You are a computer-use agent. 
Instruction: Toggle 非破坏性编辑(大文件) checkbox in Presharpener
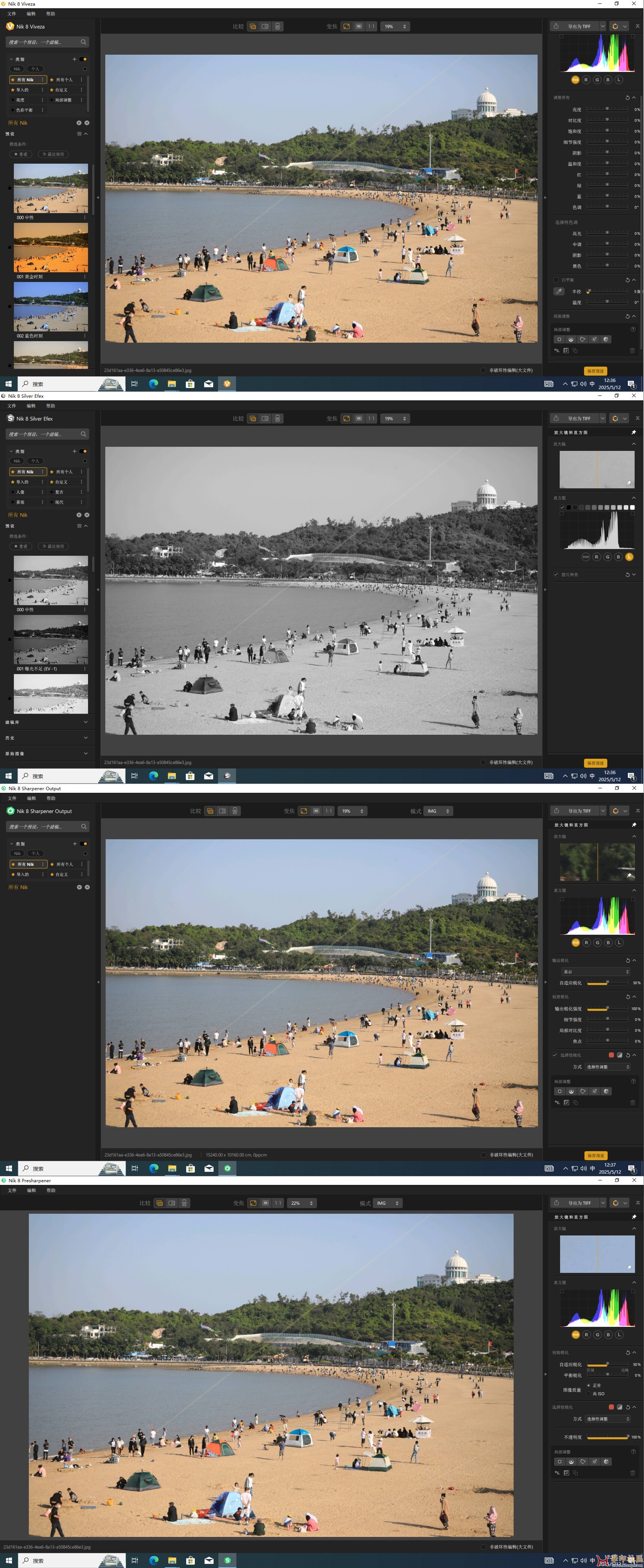(483, 1547)
